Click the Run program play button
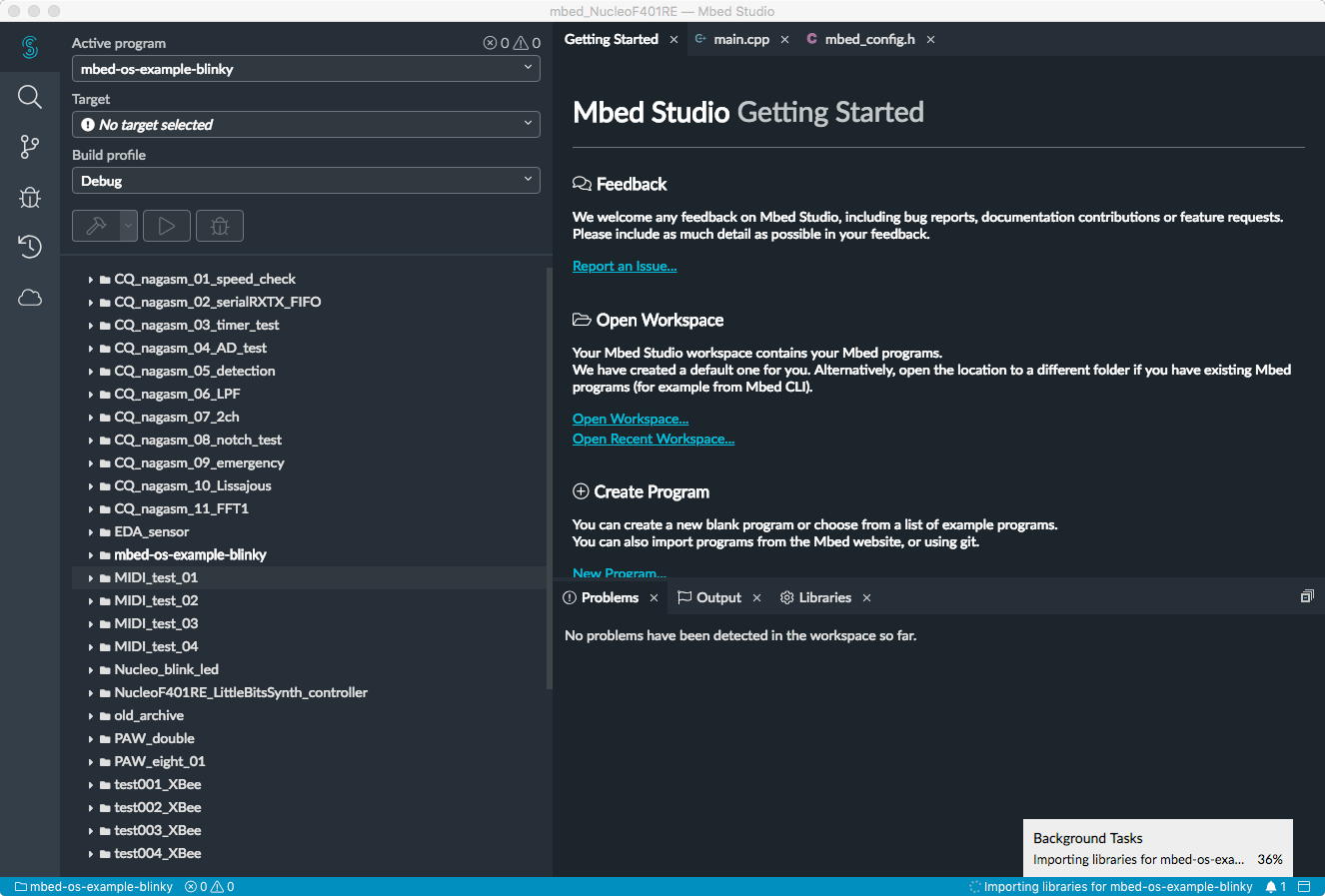 point(167,226)
